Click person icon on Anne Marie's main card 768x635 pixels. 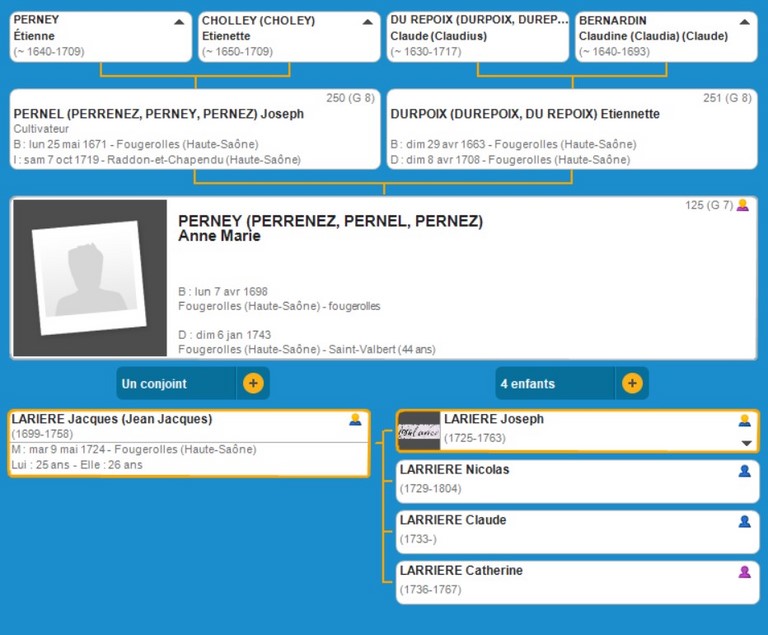pyautogui.click(x=742, y=206)
